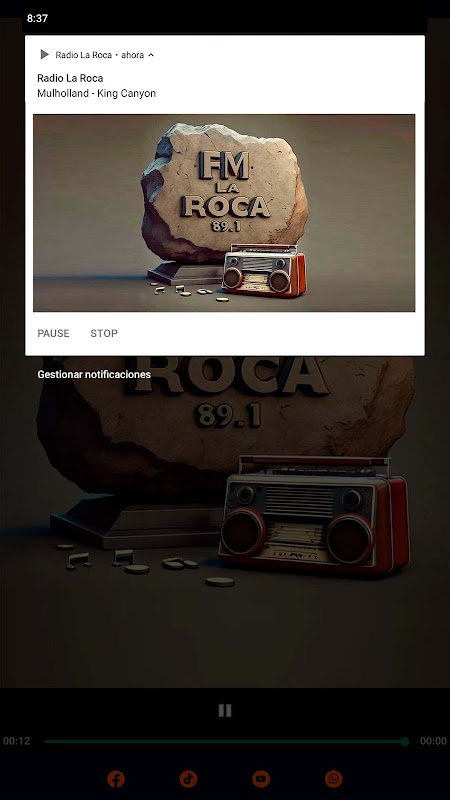Image resolution: width=450 pixels, height=800 pixels.
Task: Tap the 00:12 elapsed time label
Action: (16, 741)
